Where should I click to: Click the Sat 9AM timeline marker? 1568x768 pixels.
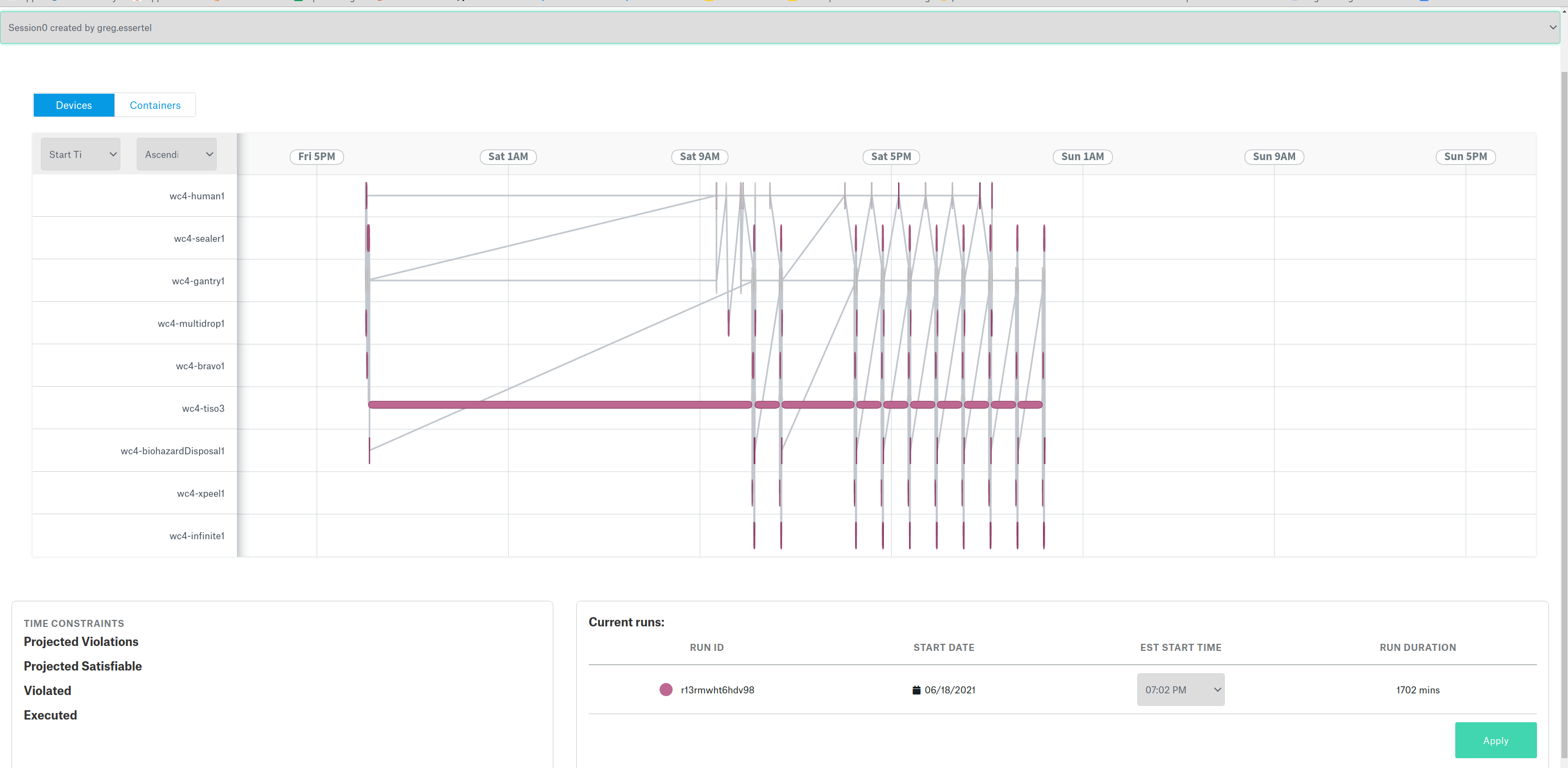pyautogui.click(x=699, y=156)
